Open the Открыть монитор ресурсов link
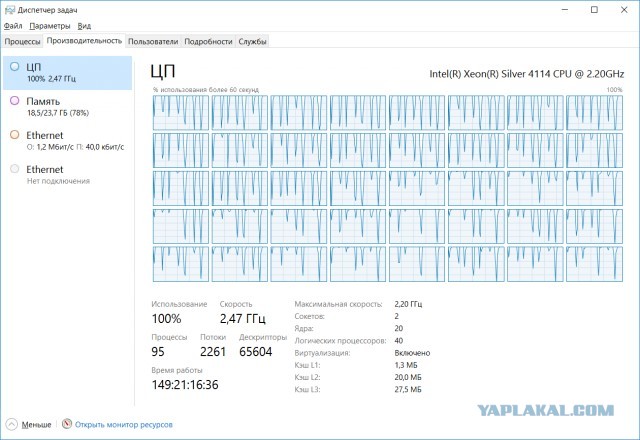Image resolution: width=640 pixels, height=440 pixels. coord(124,425)
